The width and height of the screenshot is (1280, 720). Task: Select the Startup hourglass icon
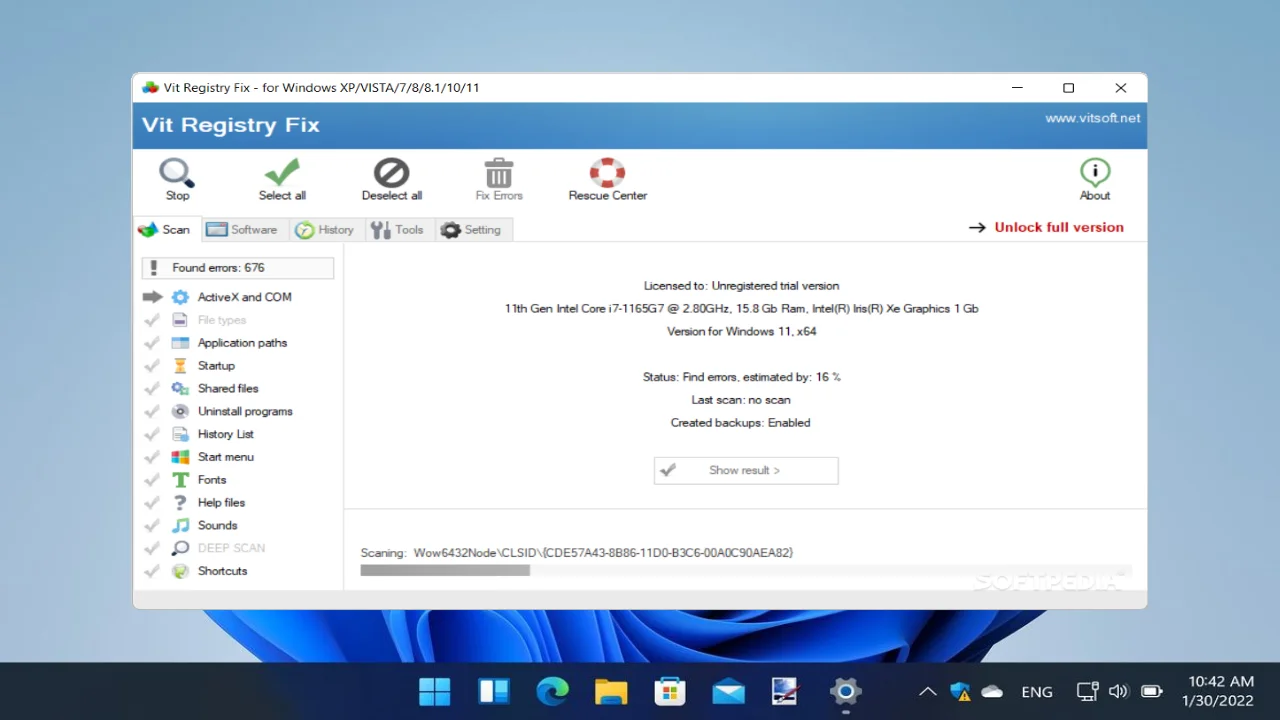[x=180, y=366]
